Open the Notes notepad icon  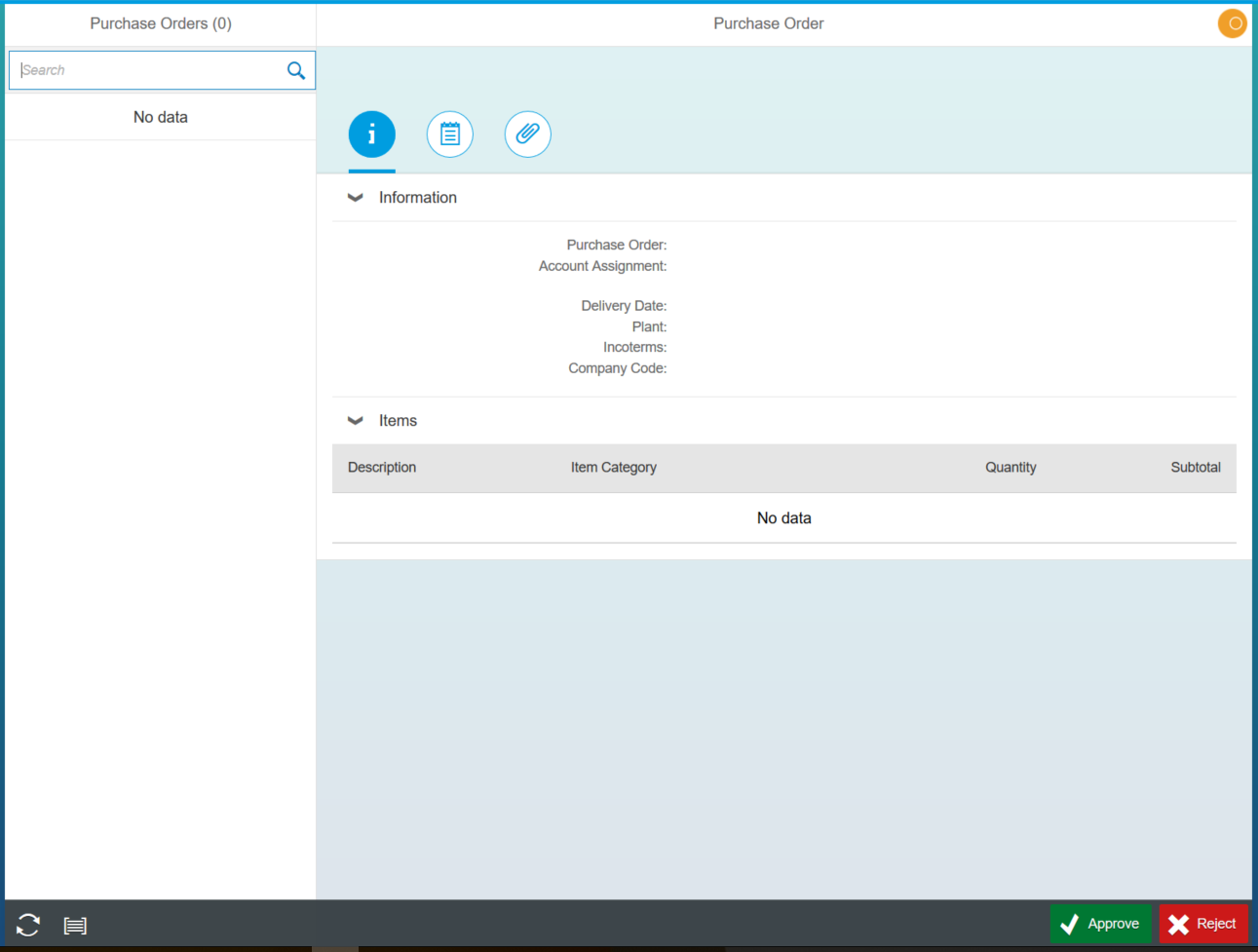(449, 133)
